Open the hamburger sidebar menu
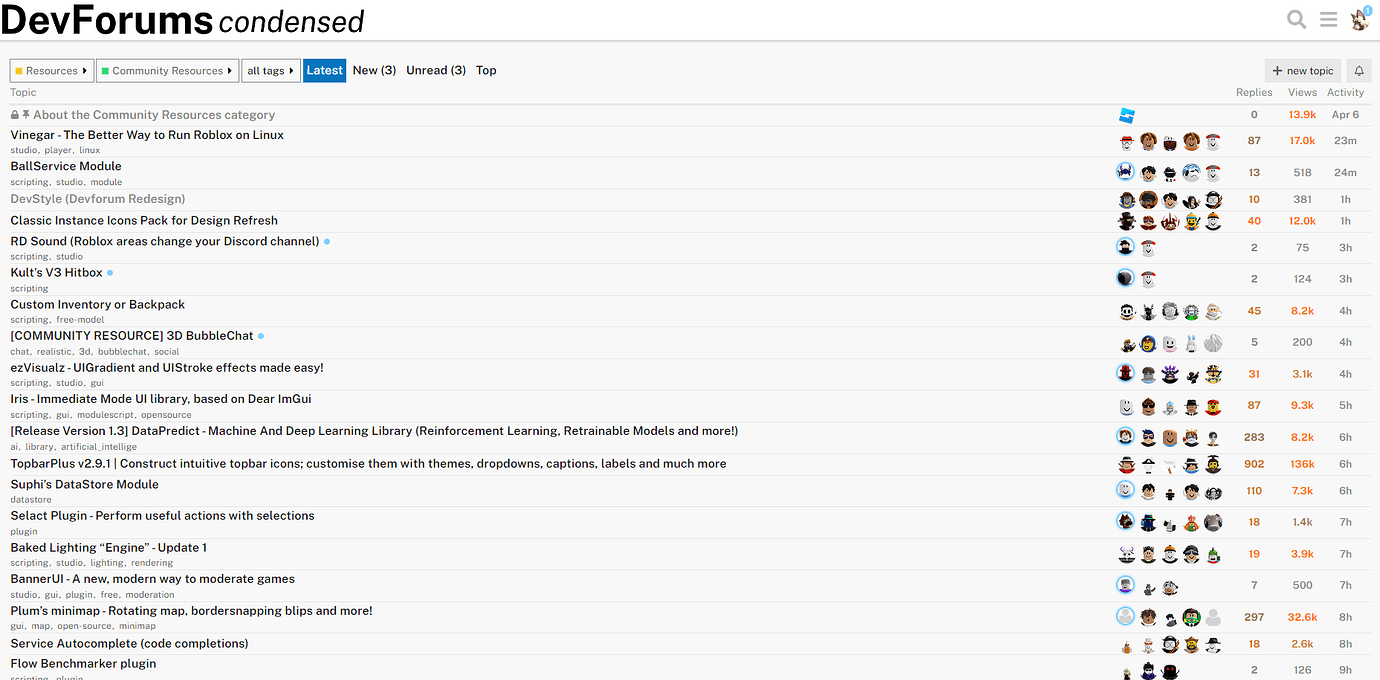This screenshot has width=1380, height=680. pyautogui.click(x=1328, y=19)
